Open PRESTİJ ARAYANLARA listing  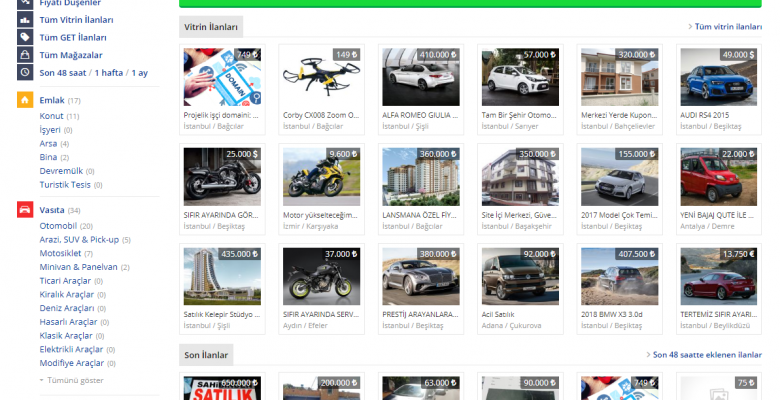pyautogui.click(x=421, y=289)
